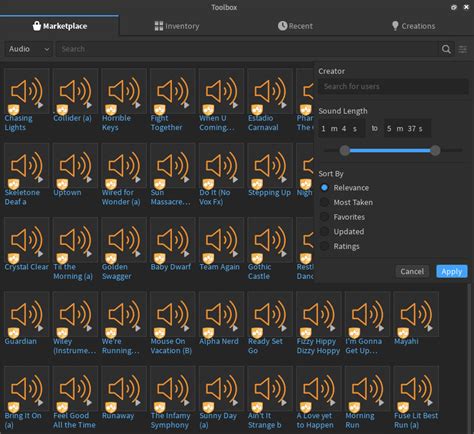Select the Team Again audio icon
The image size is (474, 434).
click(221, 239)
